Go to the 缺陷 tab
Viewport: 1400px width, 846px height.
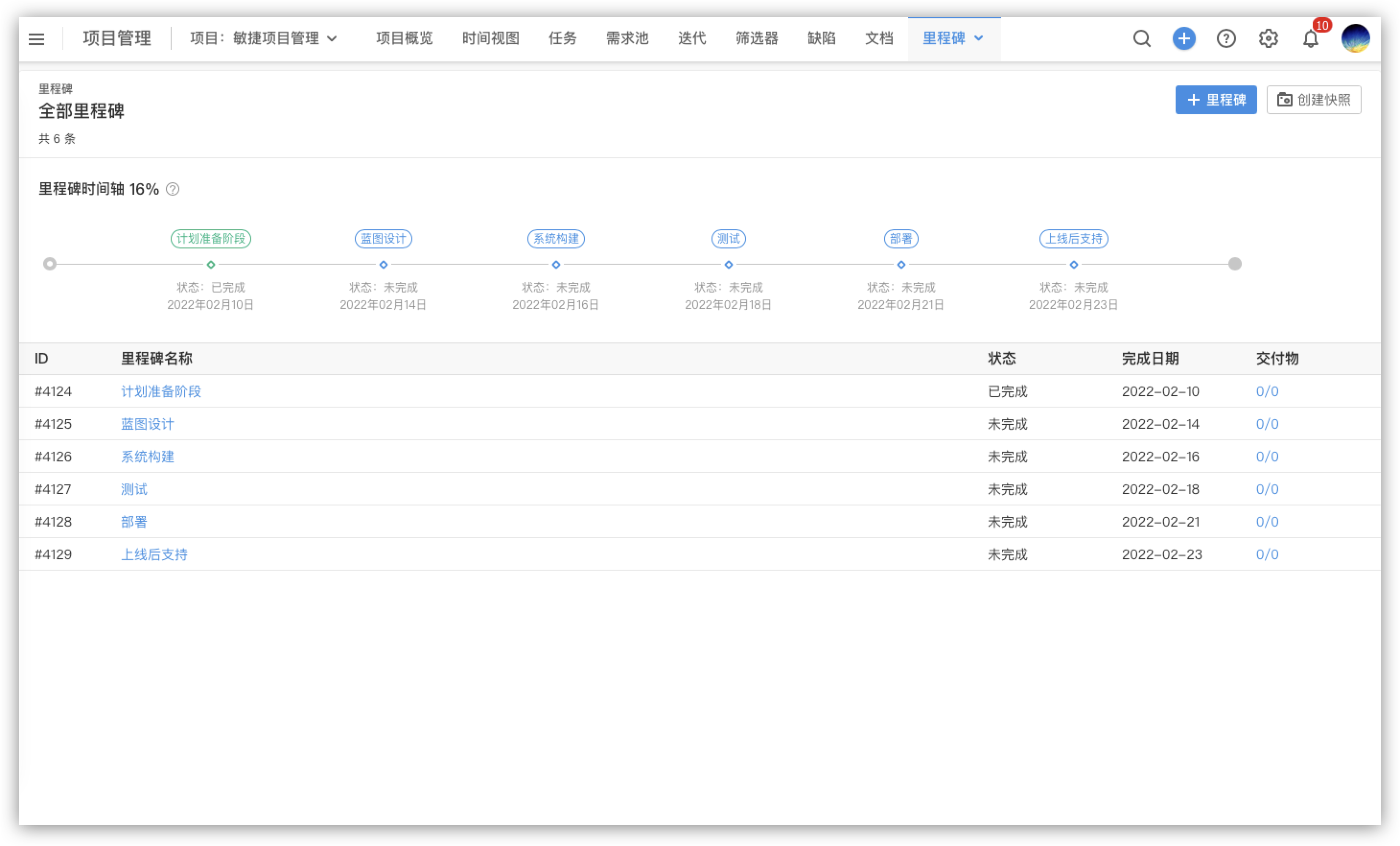[x=821, y=39]
